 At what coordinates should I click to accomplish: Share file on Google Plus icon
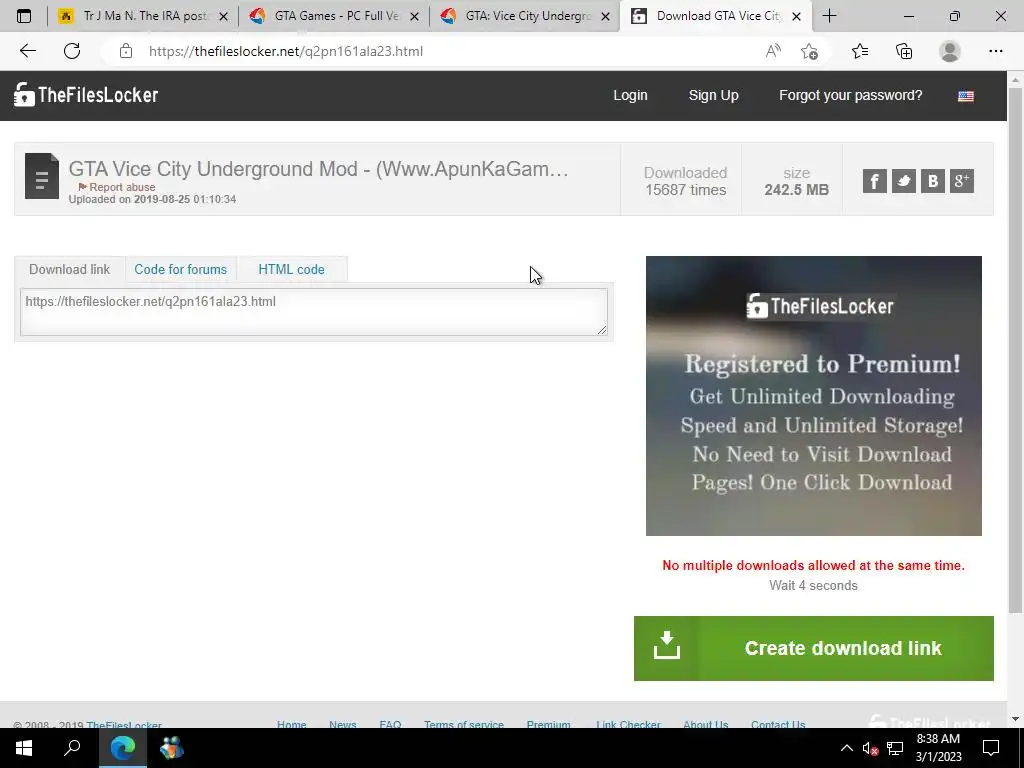(961, 181)
